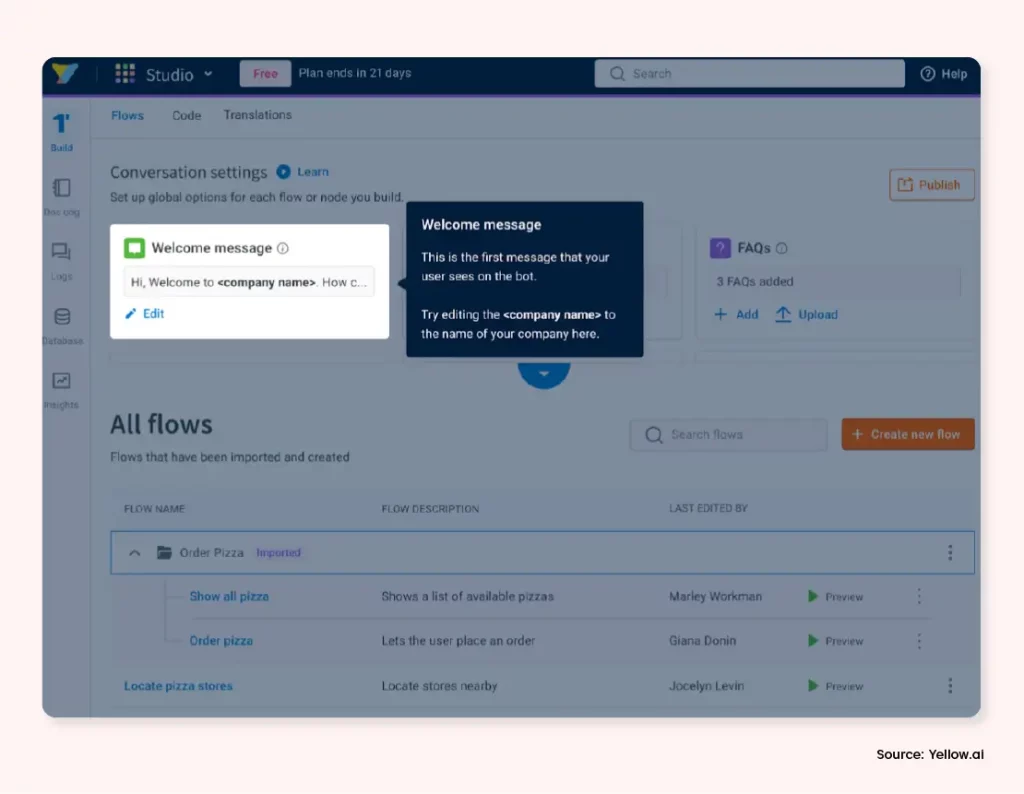Click Create new flow button
Image resolution: width=1024 pixels, height=794 pixels.
[x=908, y=434]
